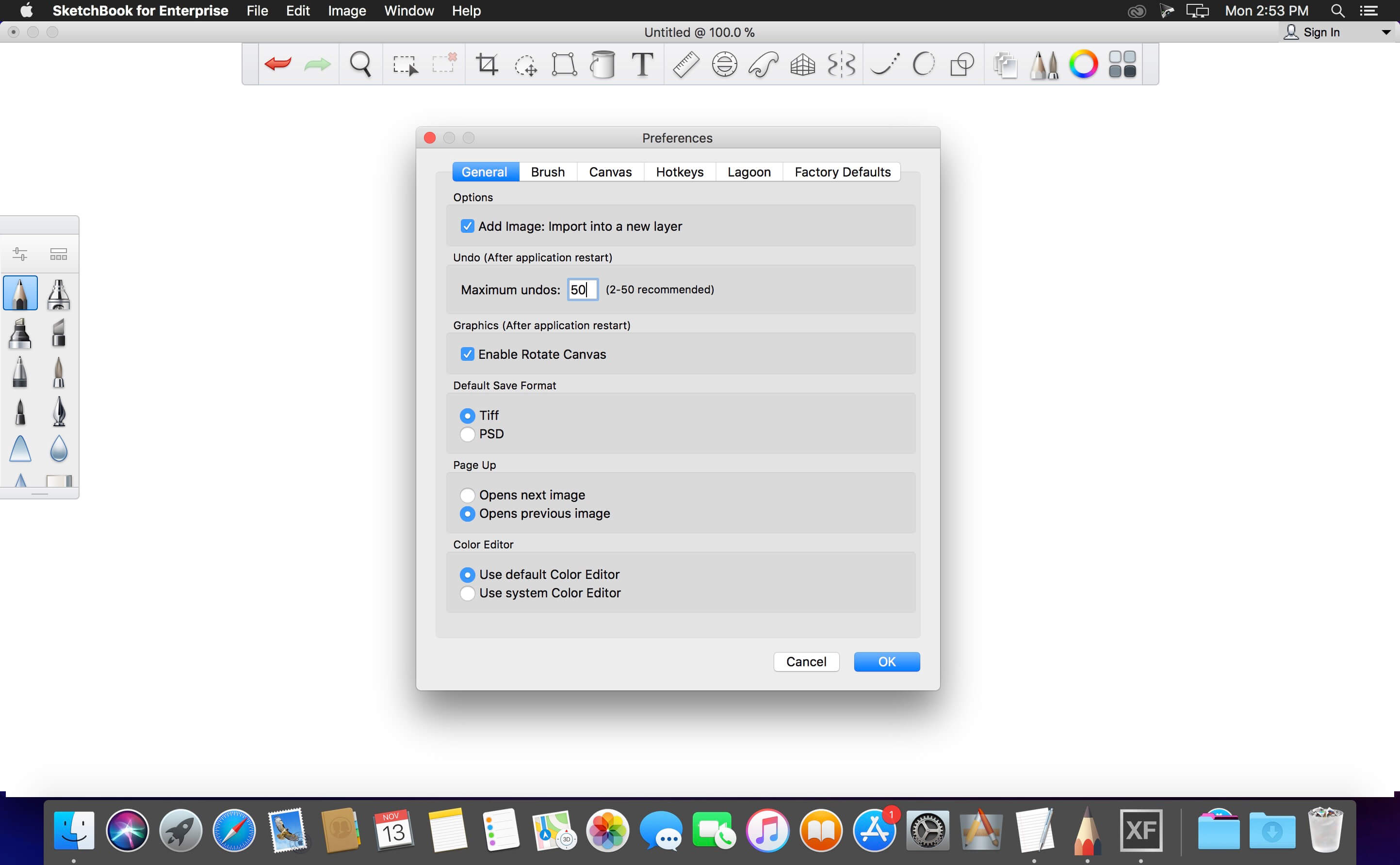Activate the French Curve tool
This screenshot has width=1400, height=865.
(763, 64)
